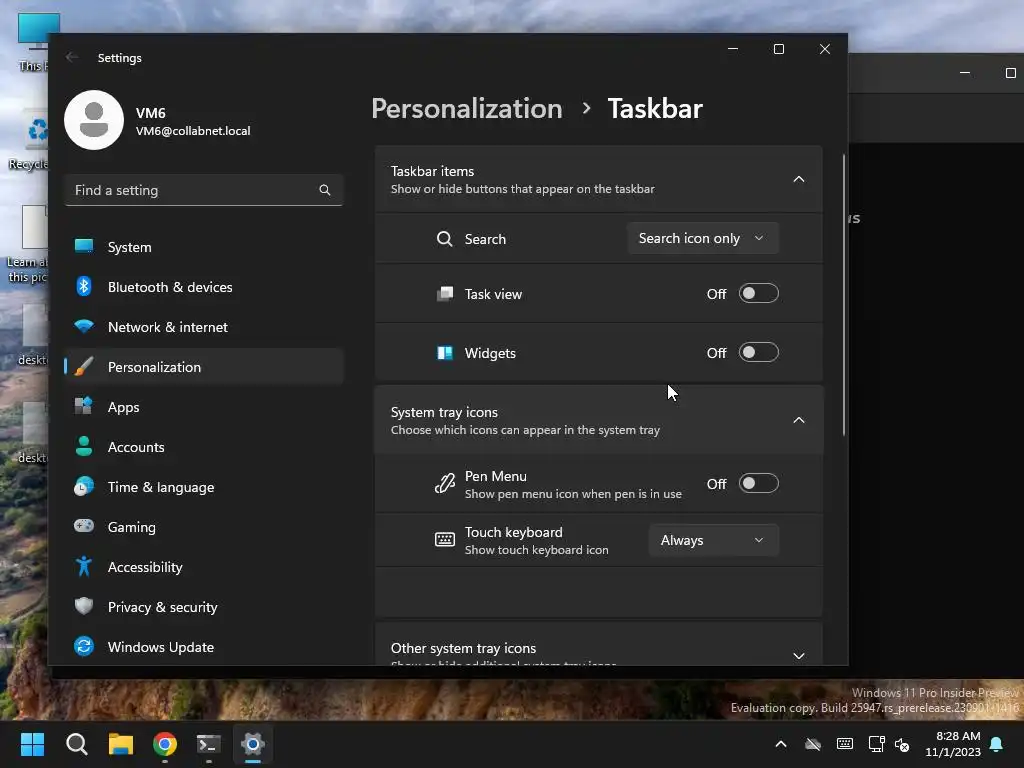Maximize the Settings window
The image size is (1024, 768).
[x=778, y=49]
